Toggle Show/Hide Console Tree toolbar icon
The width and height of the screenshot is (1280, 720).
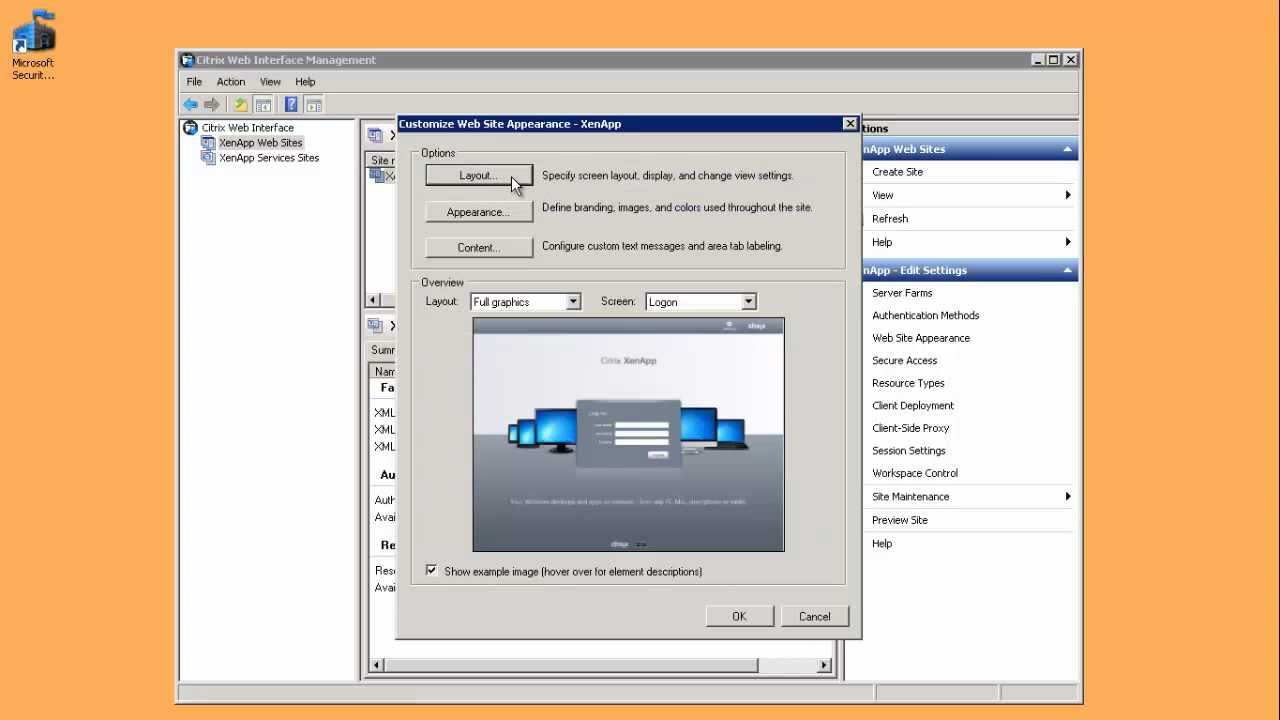point(263,104)
